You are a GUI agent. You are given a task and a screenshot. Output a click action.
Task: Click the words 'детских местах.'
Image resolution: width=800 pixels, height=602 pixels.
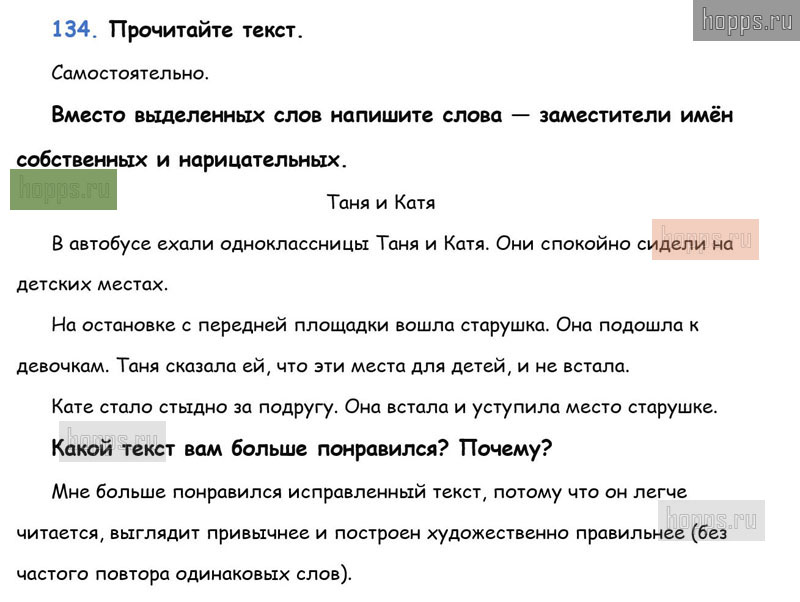[92, 284]
